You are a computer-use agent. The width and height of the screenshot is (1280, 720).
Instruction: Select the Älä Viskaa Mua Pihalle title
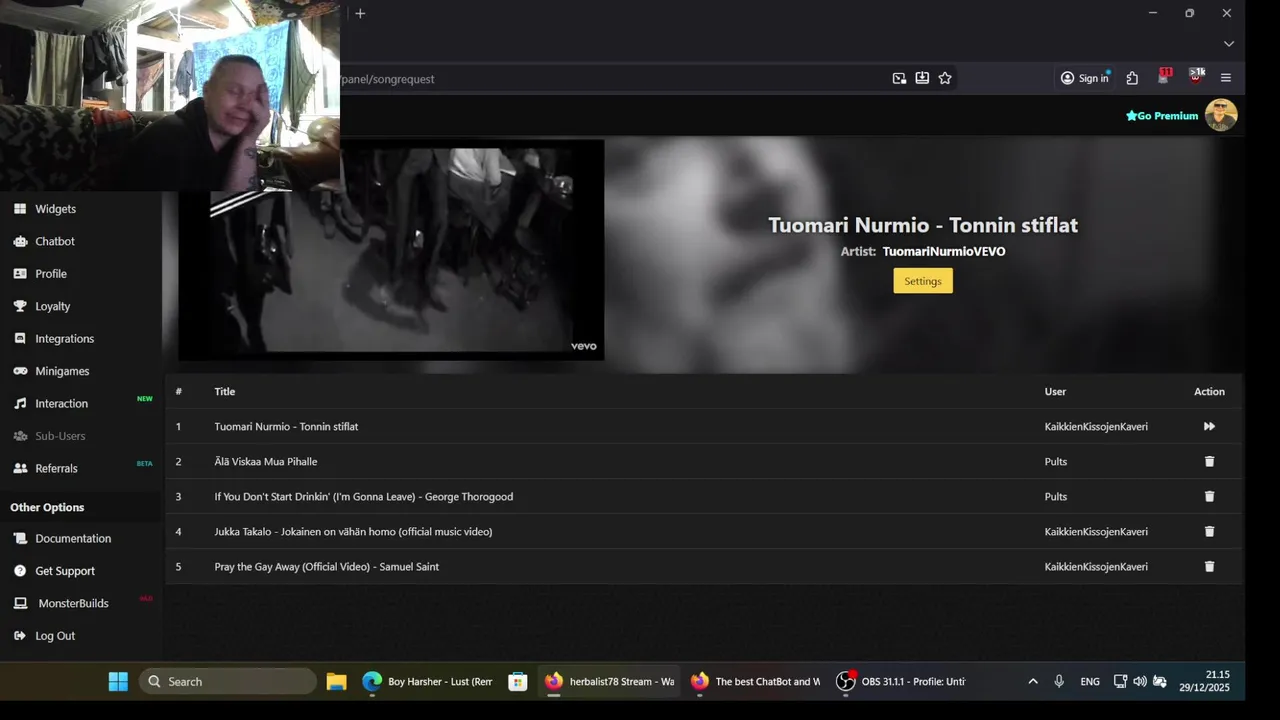point(266,461)
